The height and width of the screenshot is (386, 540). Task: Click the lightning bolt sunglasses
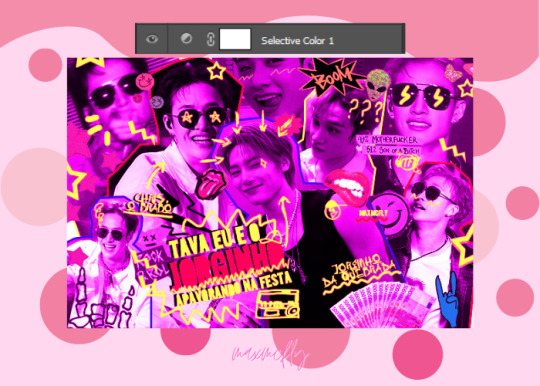coord(423,95)
